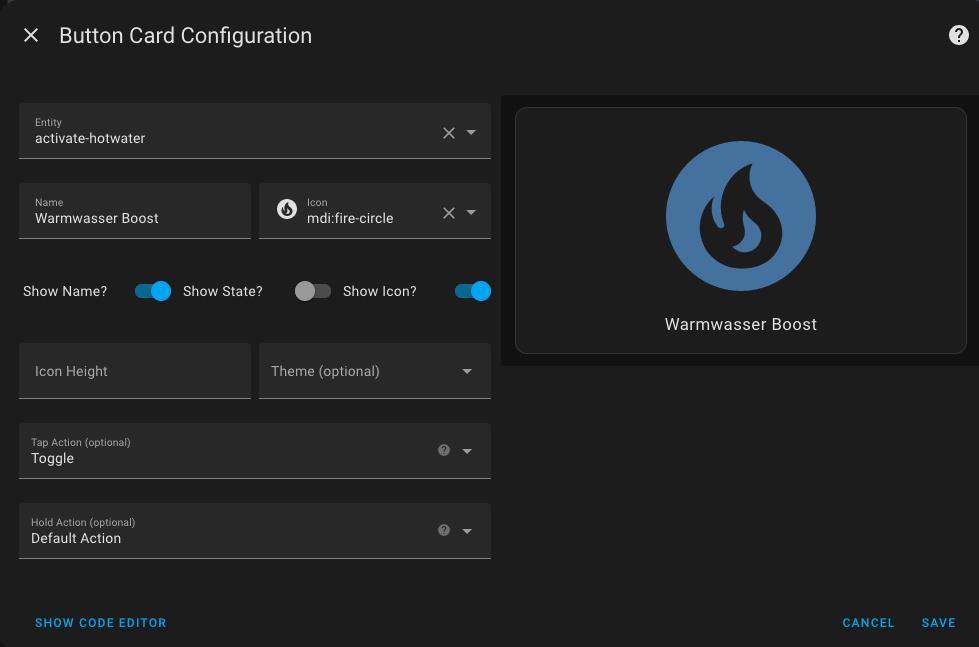Save the button card configuration

pyautogui.click(x=938, y=623)
